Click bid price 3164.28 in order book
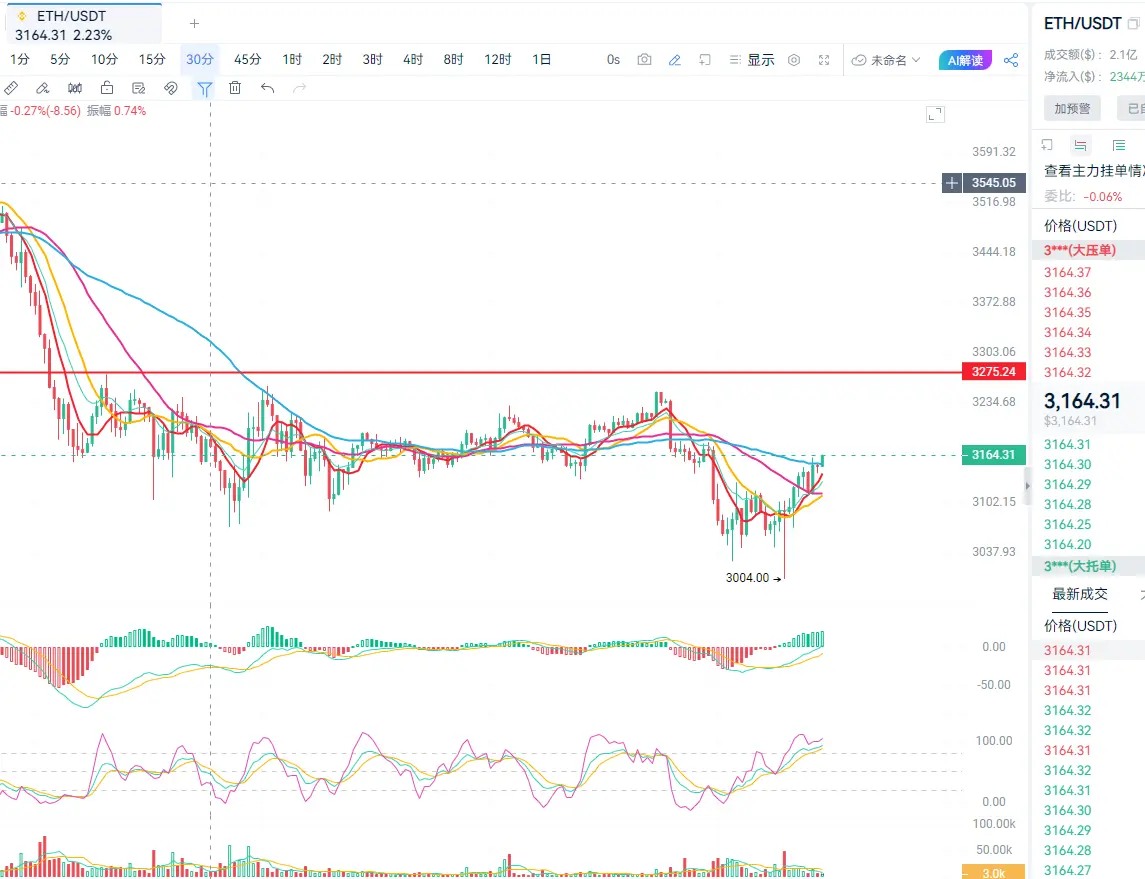Image resolution: width=1145 pixels, height=879 pixels. (1067, 504)
